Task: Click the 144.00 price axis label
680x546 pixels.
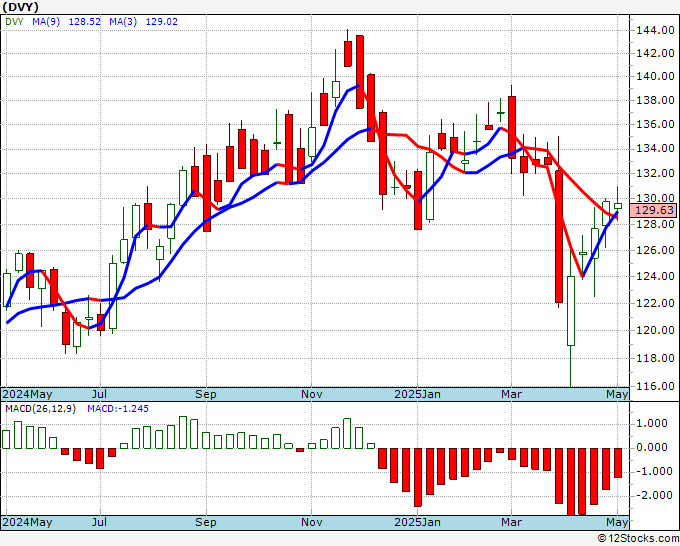Action: pyautogui.click(x=655, y=30)
